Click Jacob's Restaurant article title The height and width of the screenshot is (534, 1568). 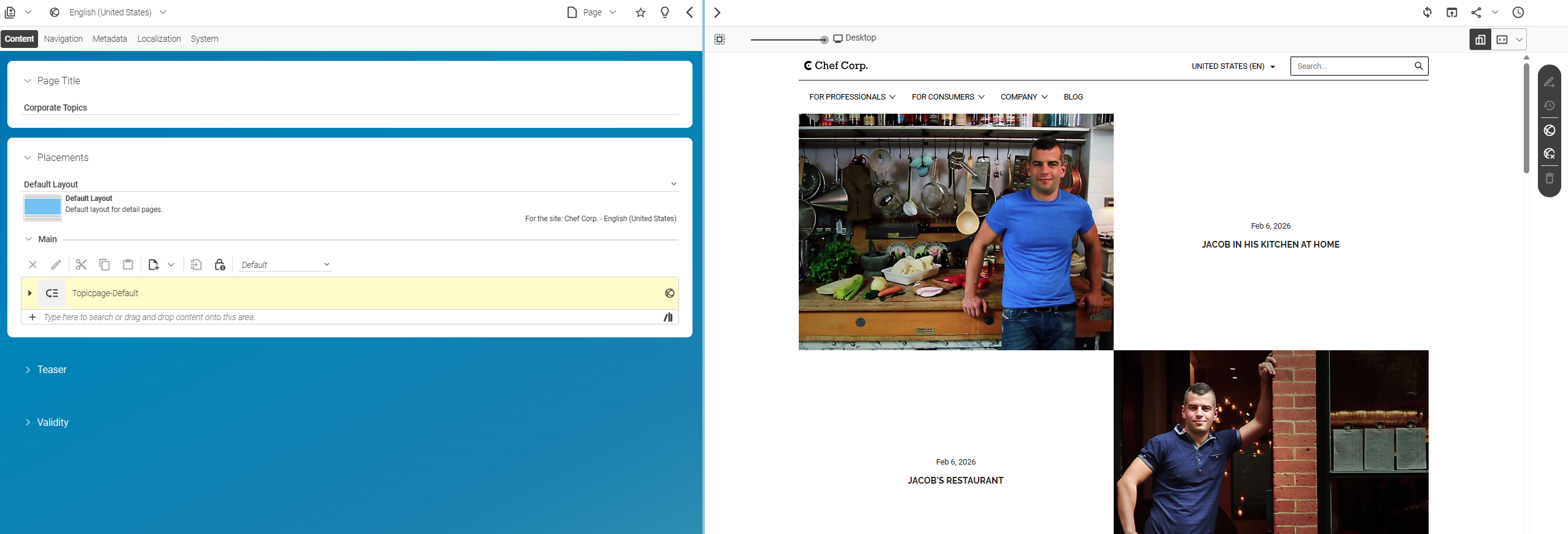click(x=955, y=481)
